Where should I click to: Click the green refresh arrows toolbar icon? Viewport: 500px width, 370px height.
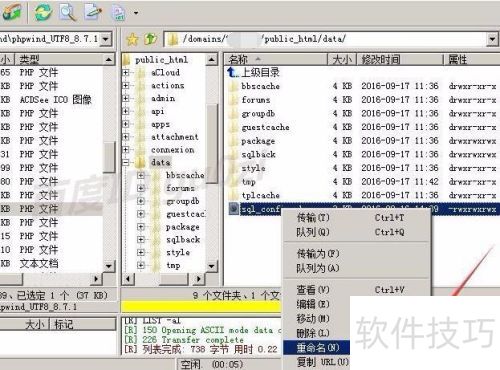[43, 12]
